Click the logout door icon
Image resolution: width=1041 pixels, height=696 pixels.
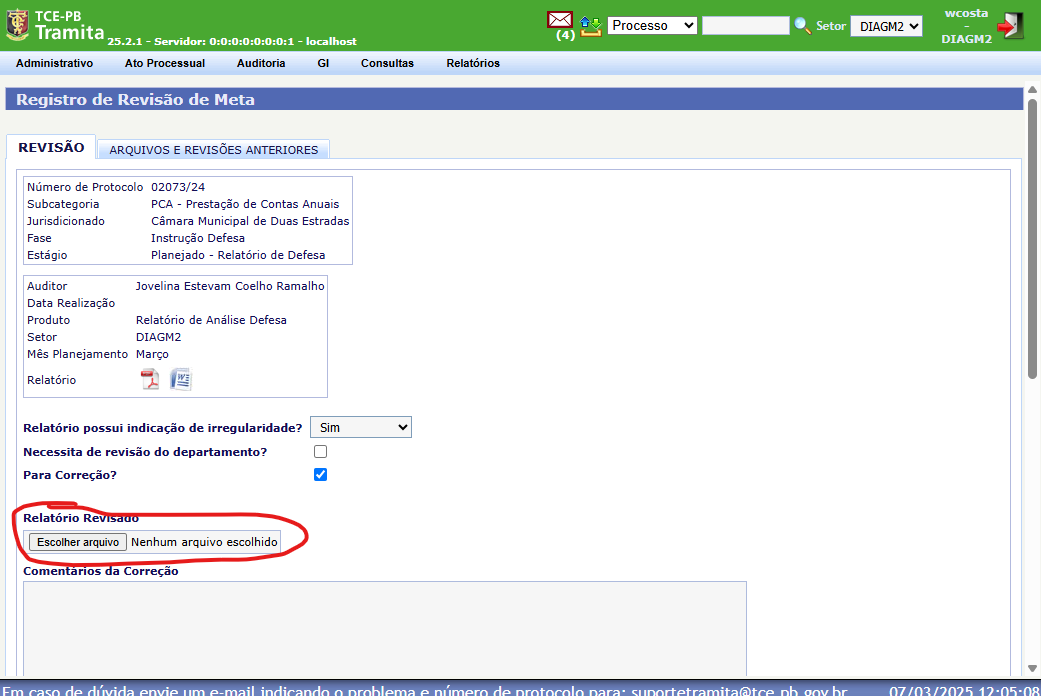click(1010, 26)
